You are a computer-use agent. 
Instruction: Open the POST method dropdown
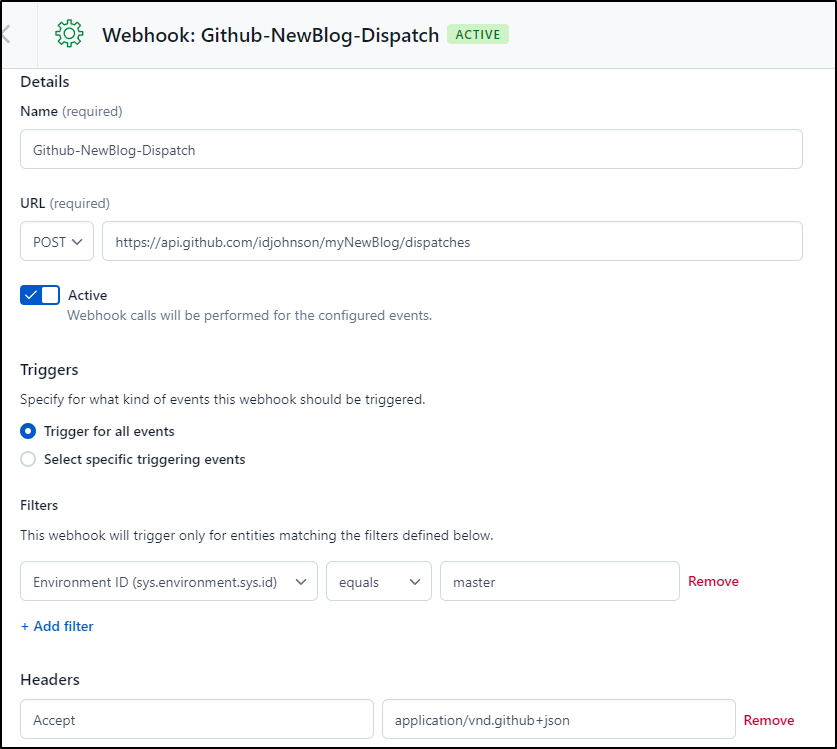pos(57,242)
